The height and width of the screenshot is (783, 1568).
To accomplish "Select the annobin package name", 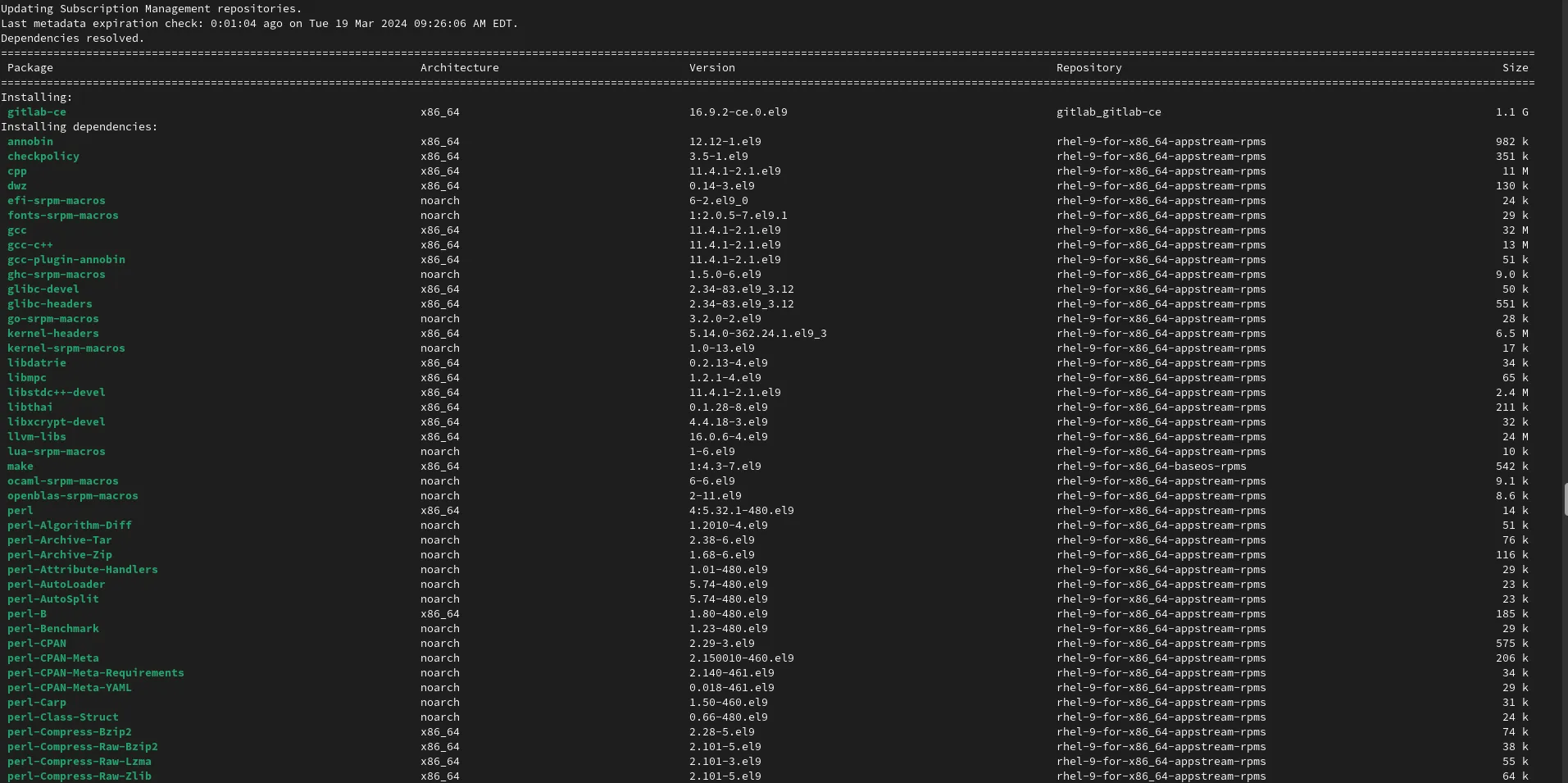I will coord(30,142).
